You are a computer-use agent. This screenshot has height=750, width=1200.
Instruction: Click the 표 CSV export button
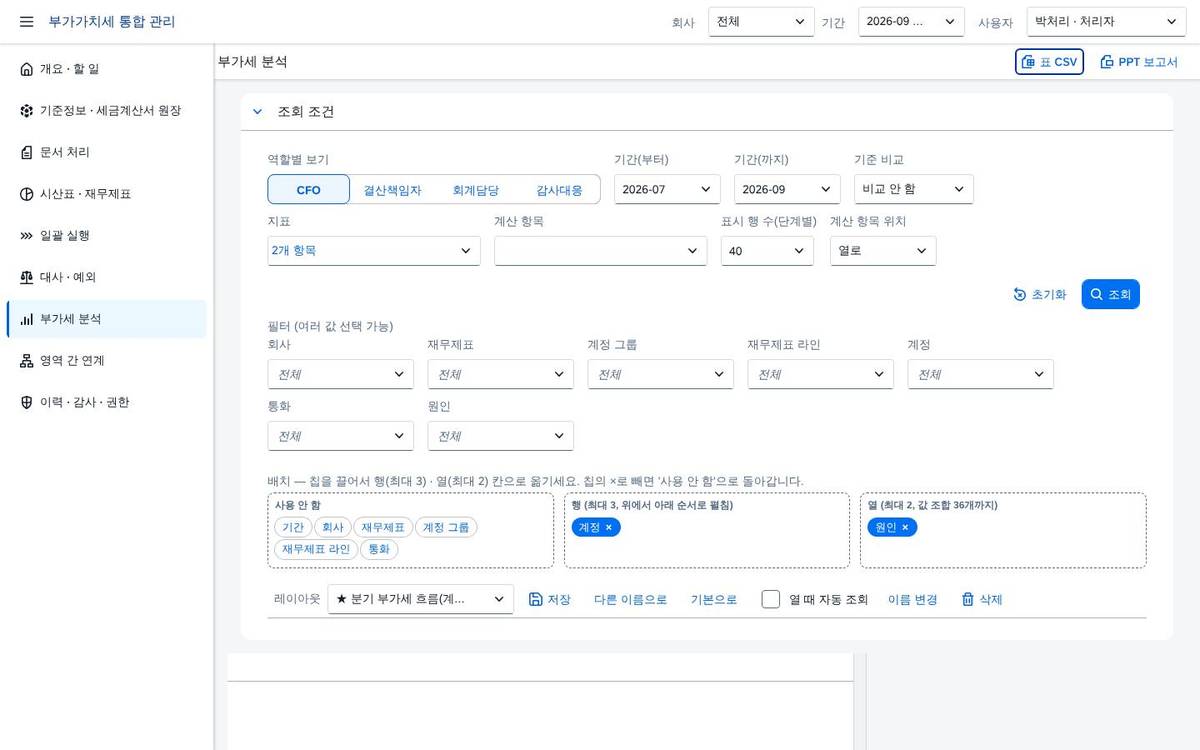click(x=1049, y=62)
